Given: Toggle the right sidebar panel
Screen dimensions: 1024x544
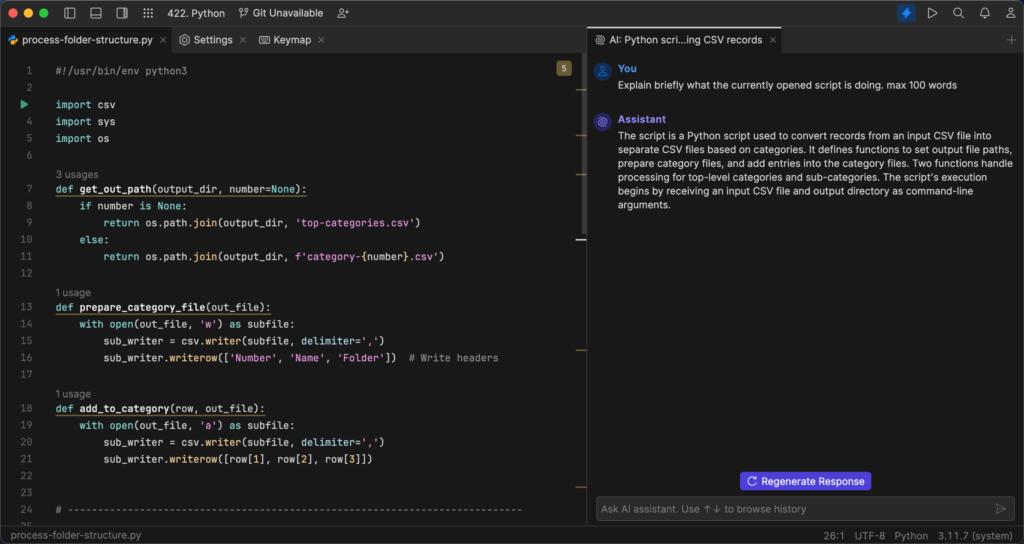Looking at the screenshot, I should 122,13.
